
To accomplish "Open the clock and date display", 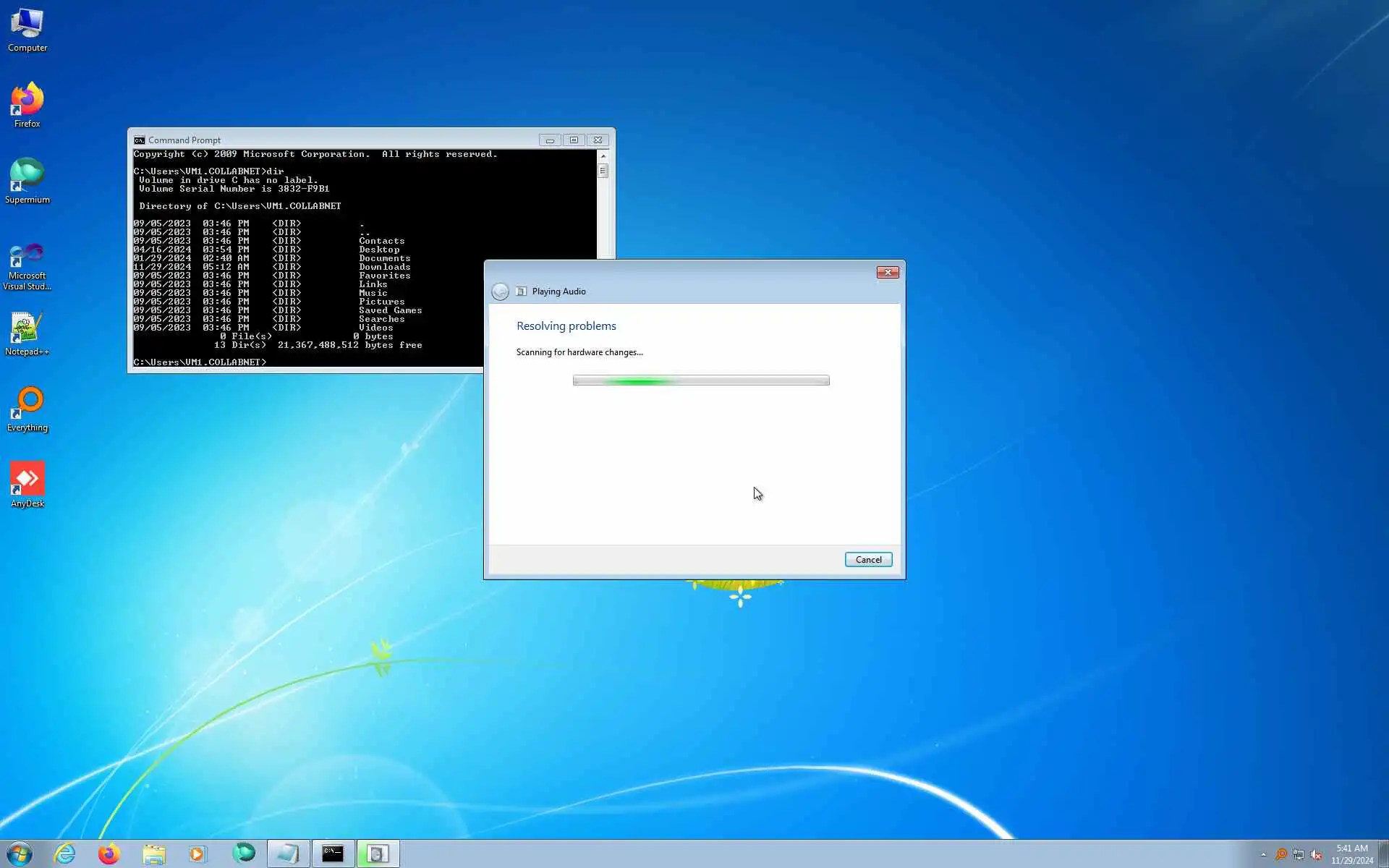I will point(1351,854).
